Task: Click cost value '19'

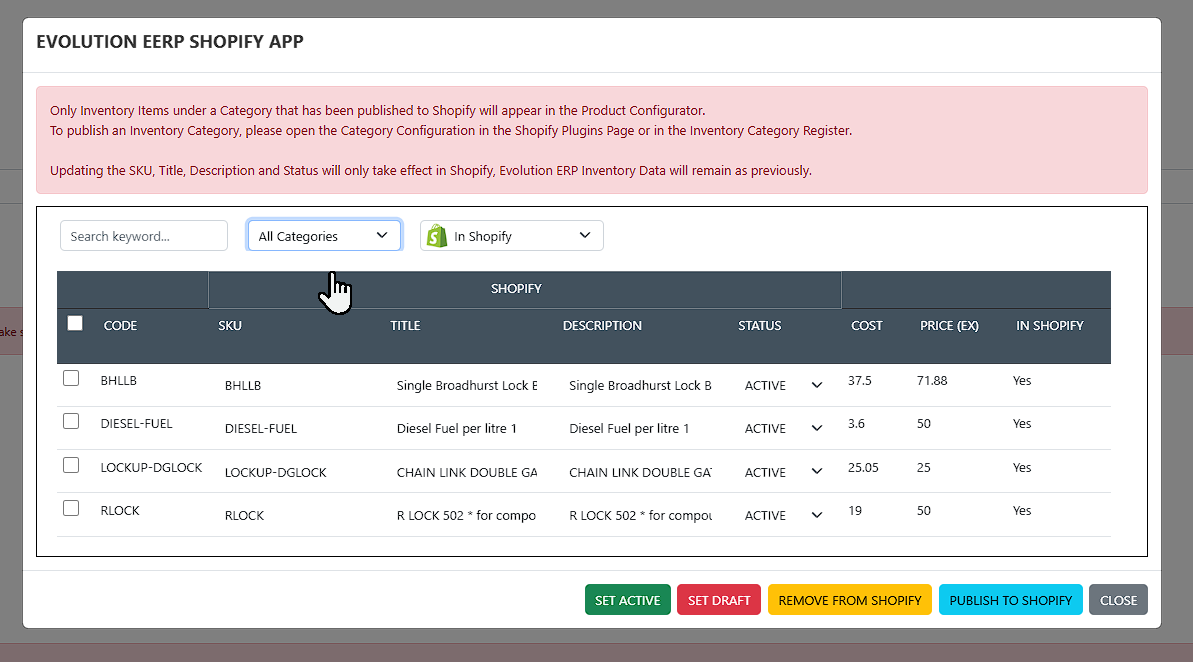Action: coord(855,511)
